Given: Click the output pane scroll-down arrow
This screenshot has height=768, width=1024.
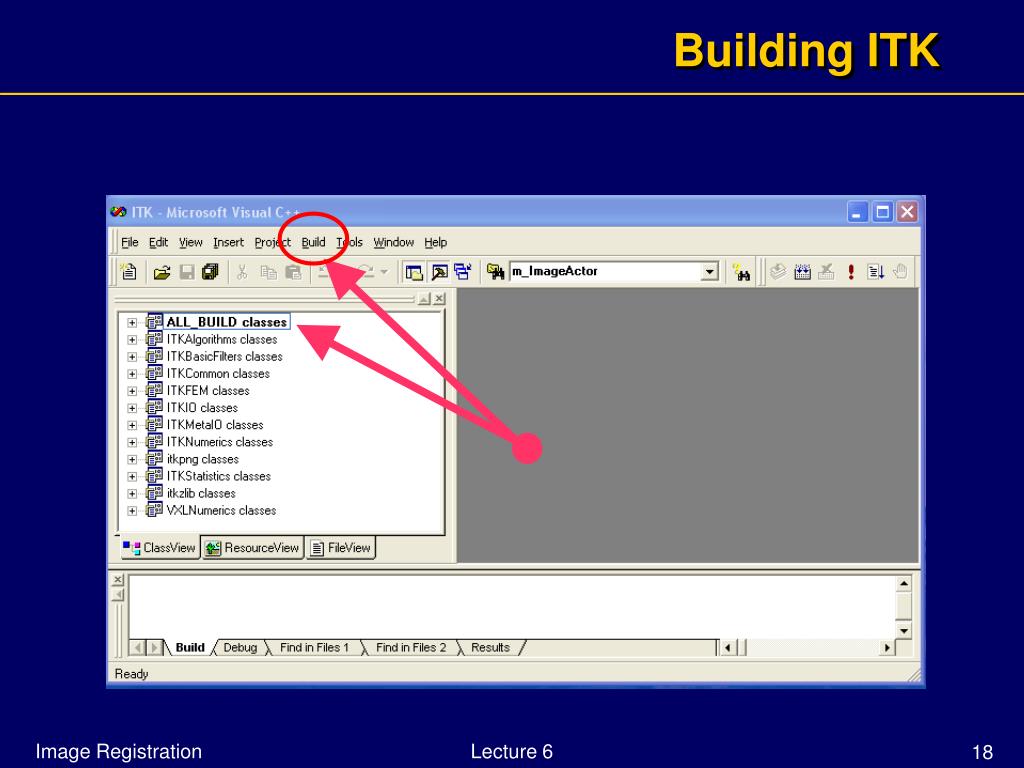Looking at the screenshot, I should tap(904, 631).
